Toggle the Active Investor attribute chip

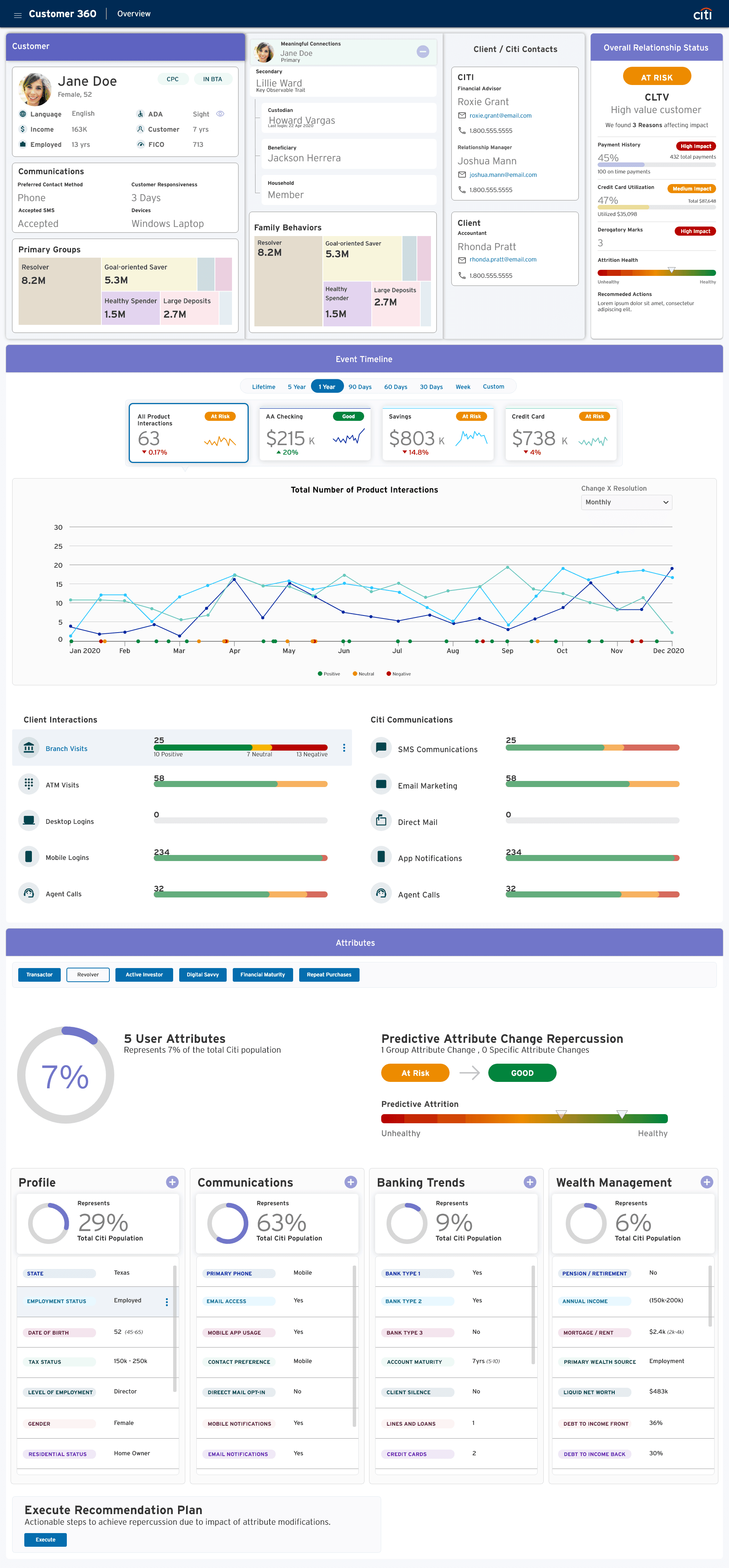144,974
